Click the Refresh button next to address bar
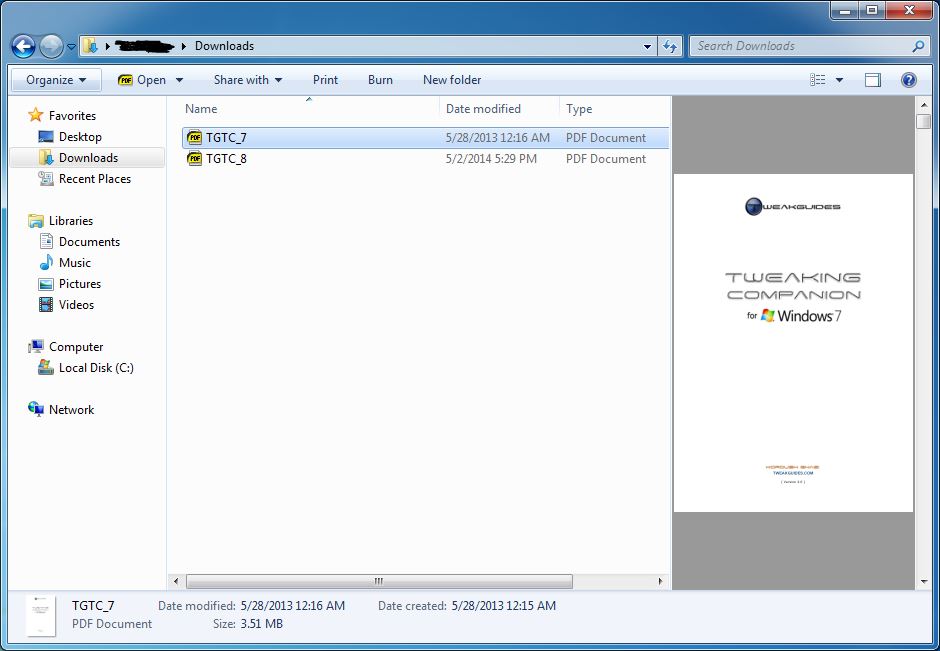940x651 pixels. (670, 46)
